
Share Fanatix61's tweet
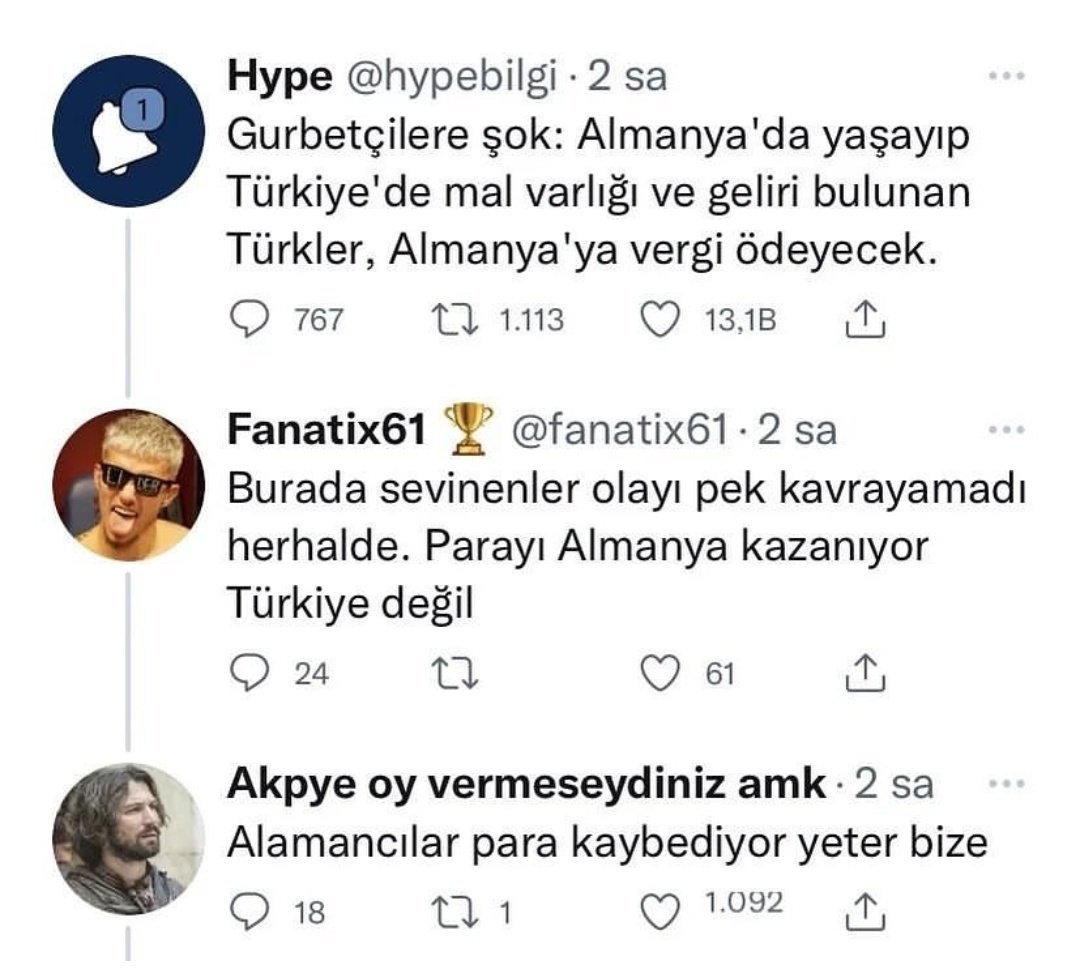tap(861, 675)
